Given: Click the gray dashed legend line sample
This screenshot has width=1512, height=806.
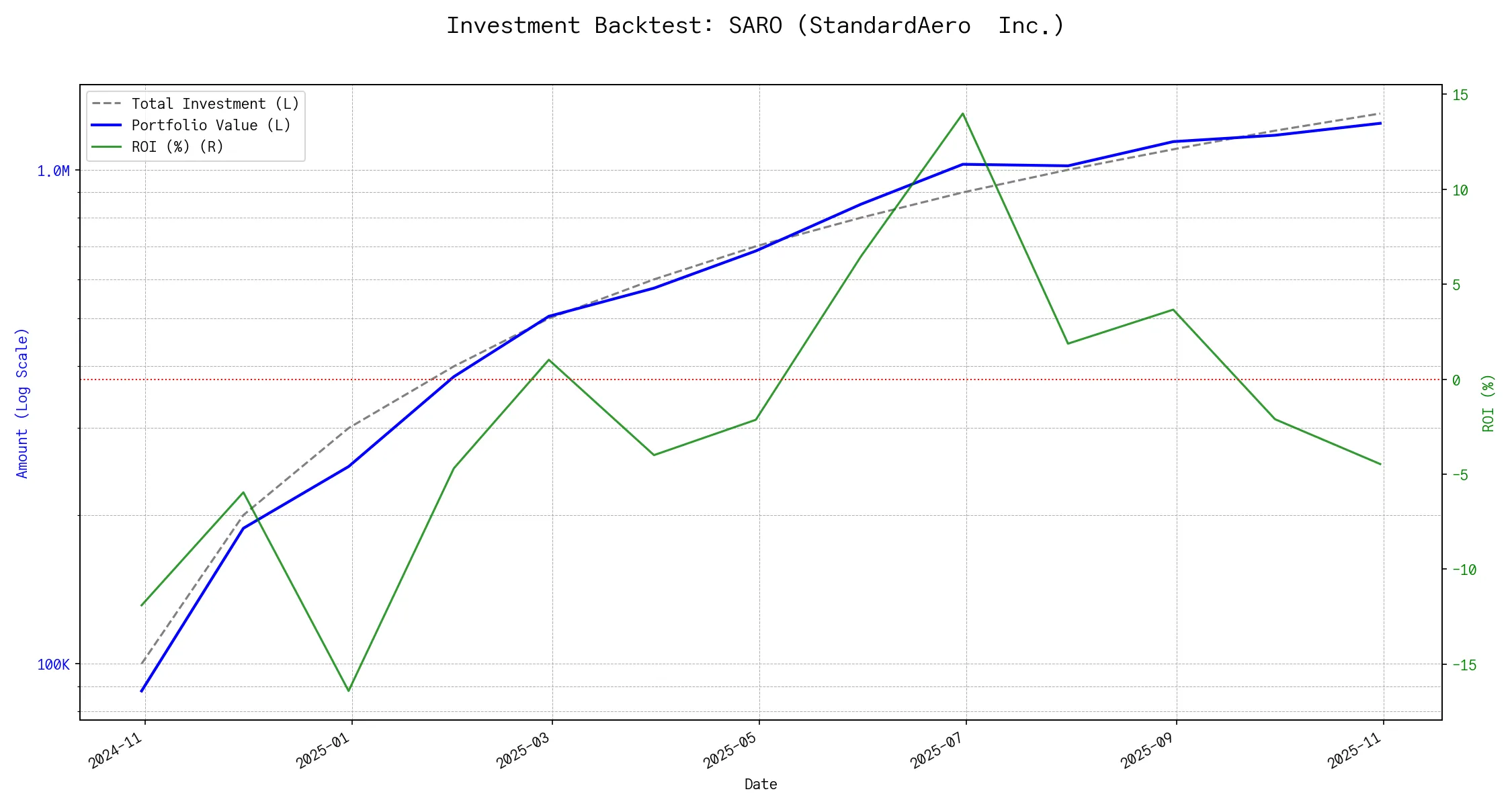Looking at the screenshot, I should [x=106, y=104].
